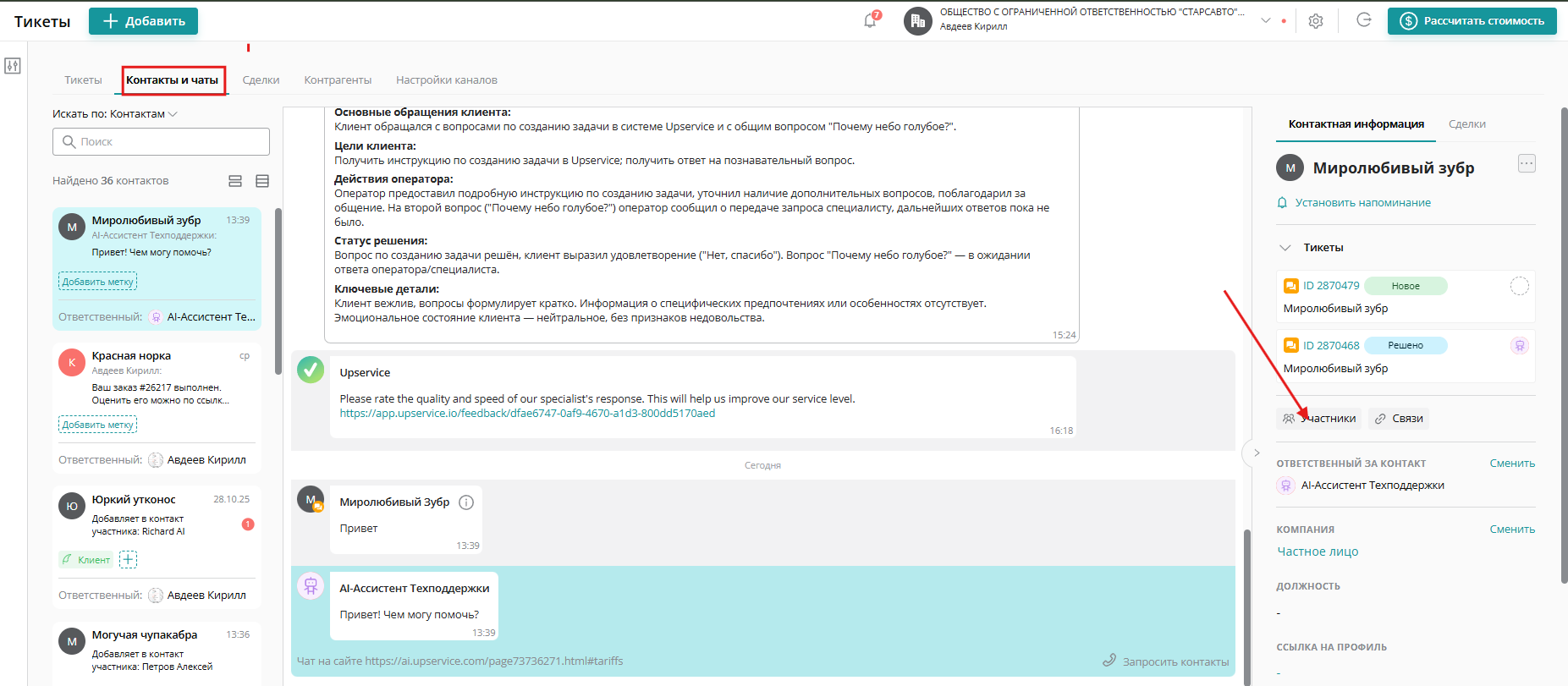Click Запросить контакты in chat
The image size is (1568, 686).
(x=1166, y=661)
